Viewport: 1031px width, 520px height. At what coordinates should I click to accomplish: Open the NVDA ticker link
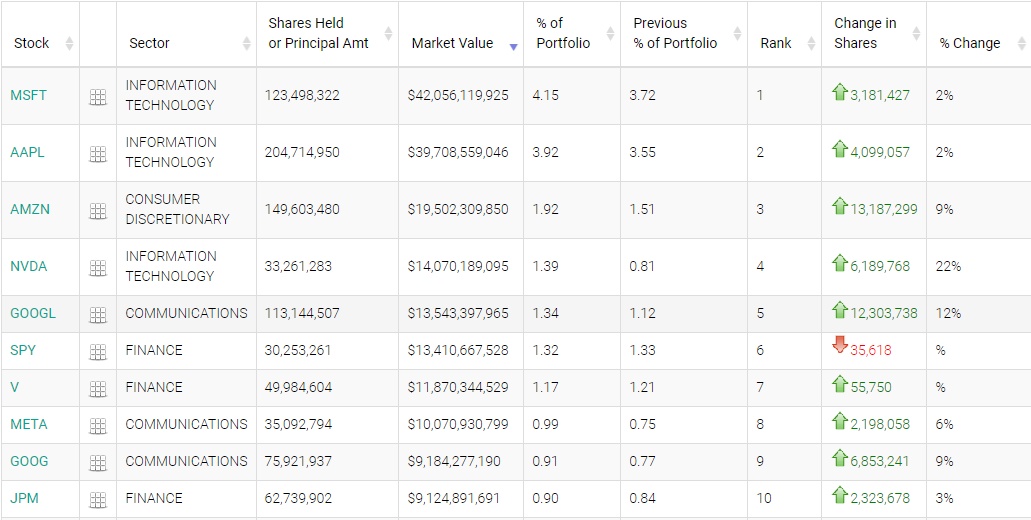[x=28, y=266]
